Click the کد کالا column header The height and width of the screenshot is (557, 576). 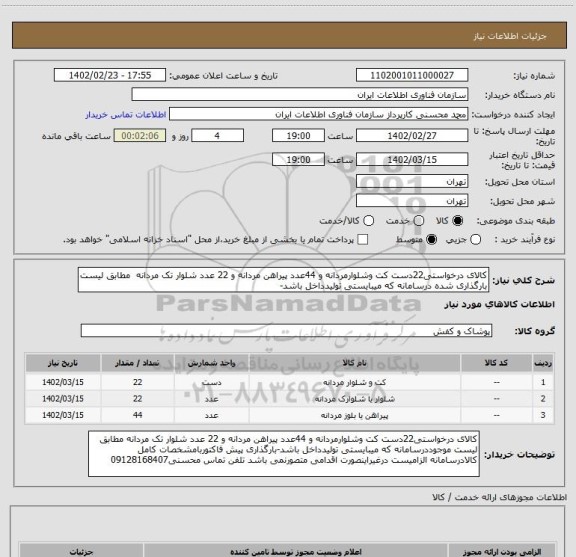[496, 363]
